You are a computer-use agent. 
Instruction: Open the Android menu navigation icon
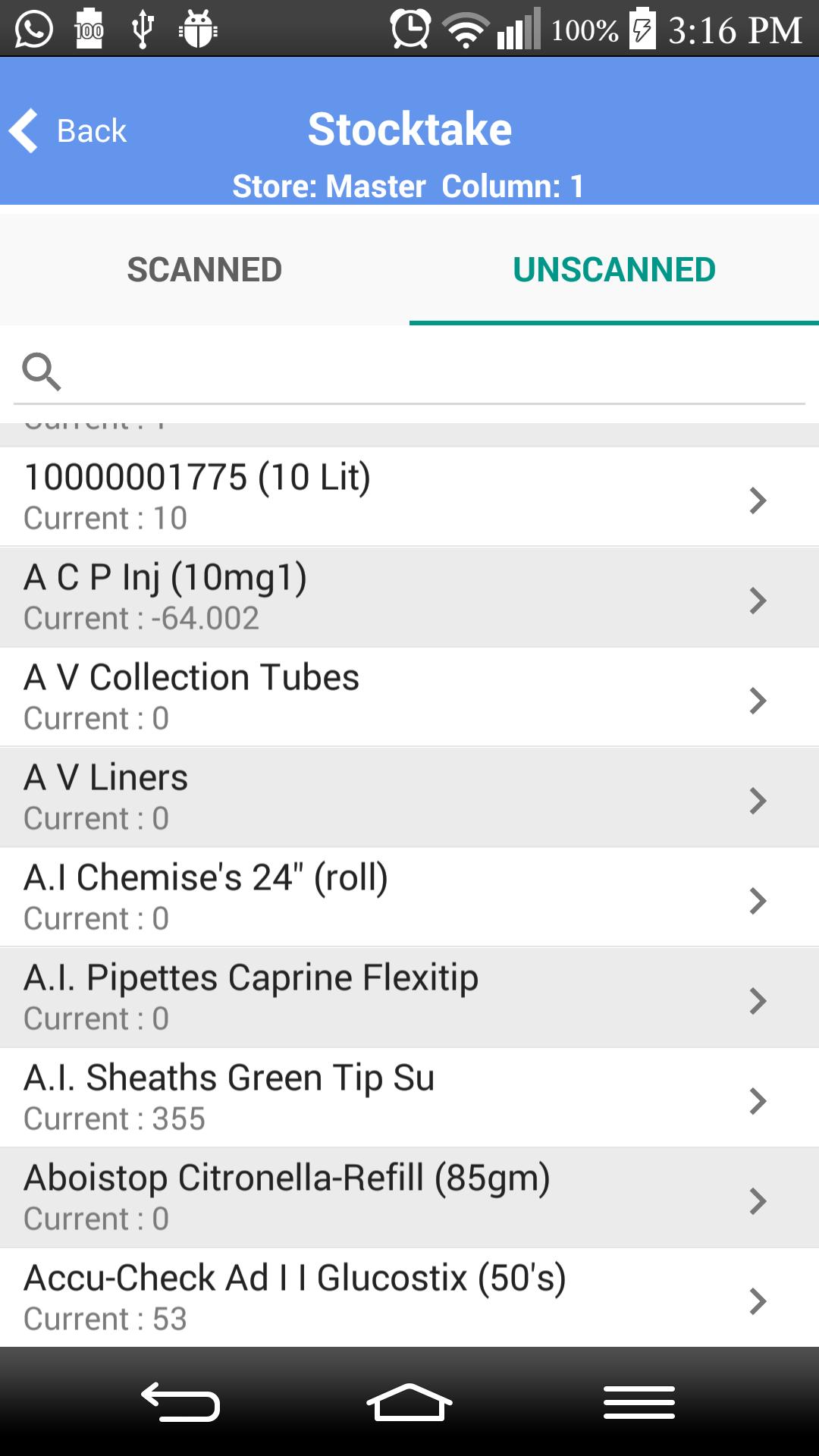click(x=639, y=1402)
